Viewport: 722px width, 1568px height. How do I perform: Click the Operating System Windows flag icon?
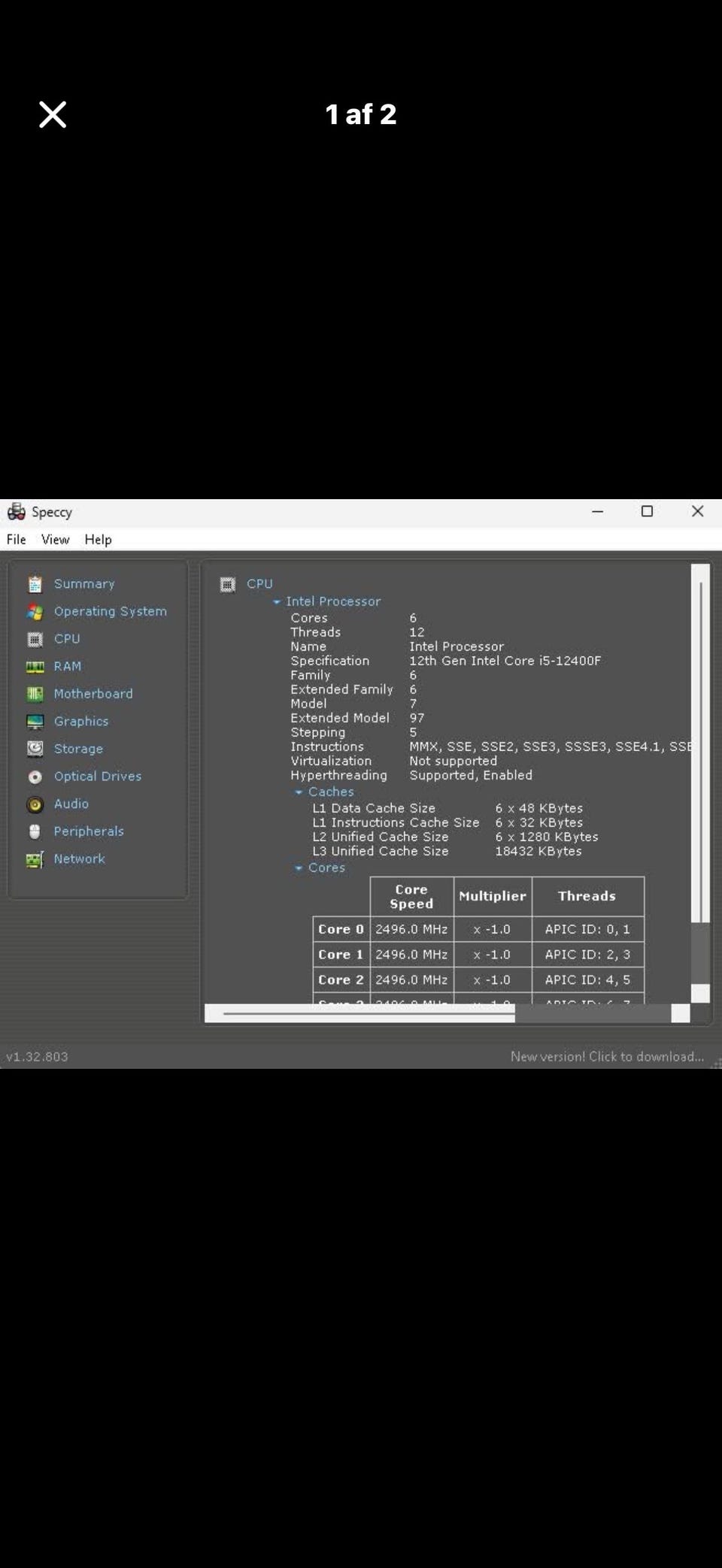[x=35, y=612]
